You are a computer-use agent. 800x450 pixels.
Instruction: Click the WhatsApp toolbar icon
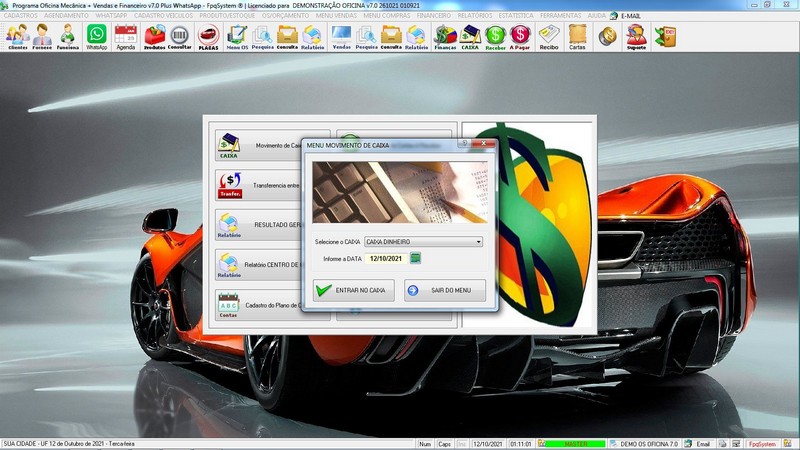point(96,37)
